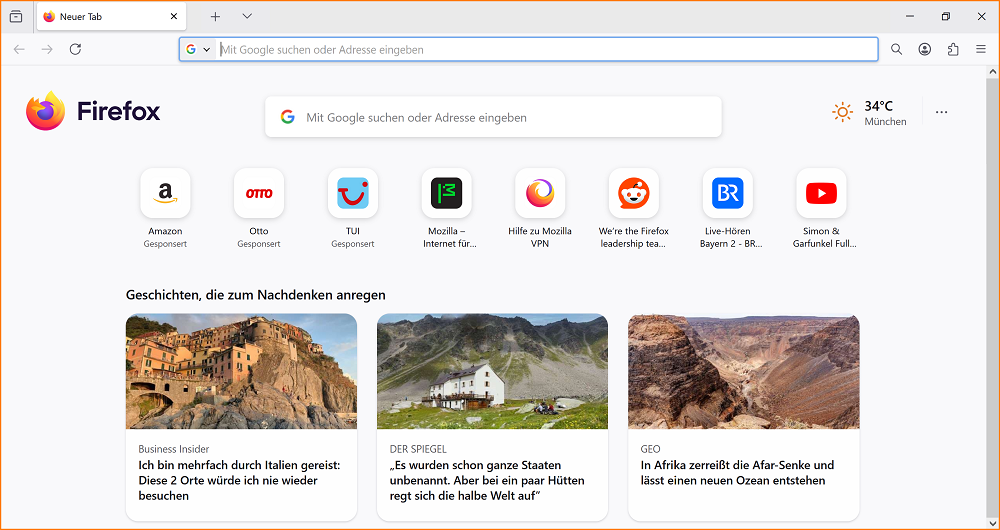
Task: Close the Neuer Tab tab
Action: pos(173,17)
